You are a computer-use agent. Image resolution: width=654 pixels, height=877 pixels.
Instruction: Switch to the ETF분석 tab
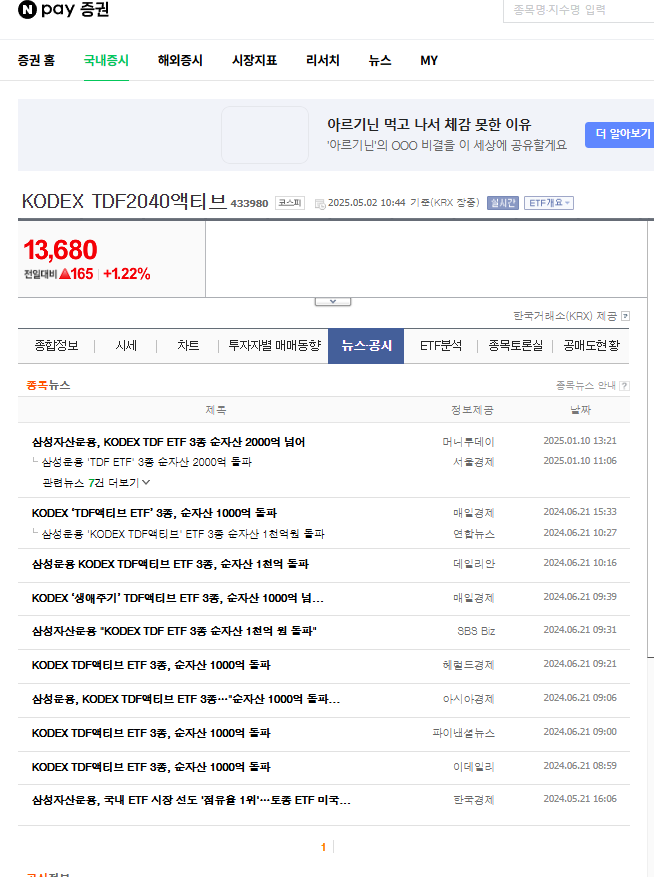(441, 346)
